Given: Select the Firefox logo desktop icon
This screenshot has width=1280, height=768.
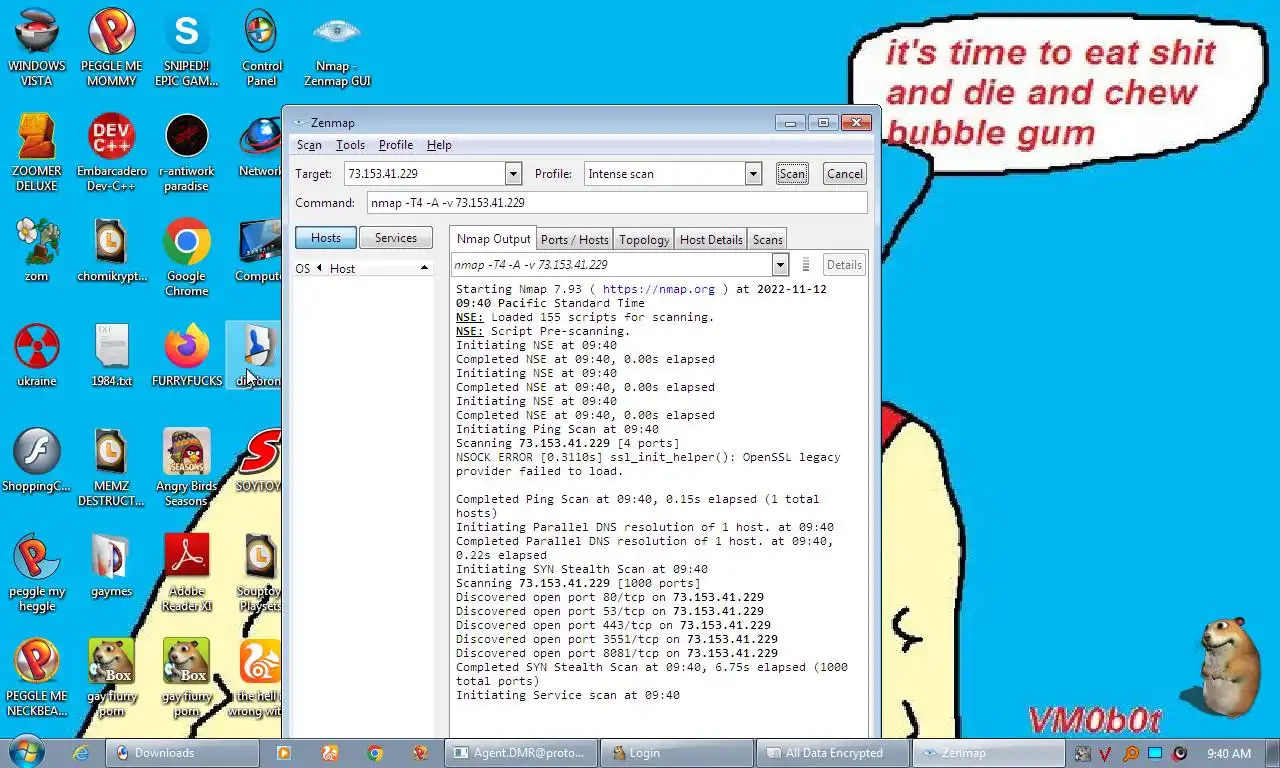Looking at the screenshot, I should tap(186, 355).
